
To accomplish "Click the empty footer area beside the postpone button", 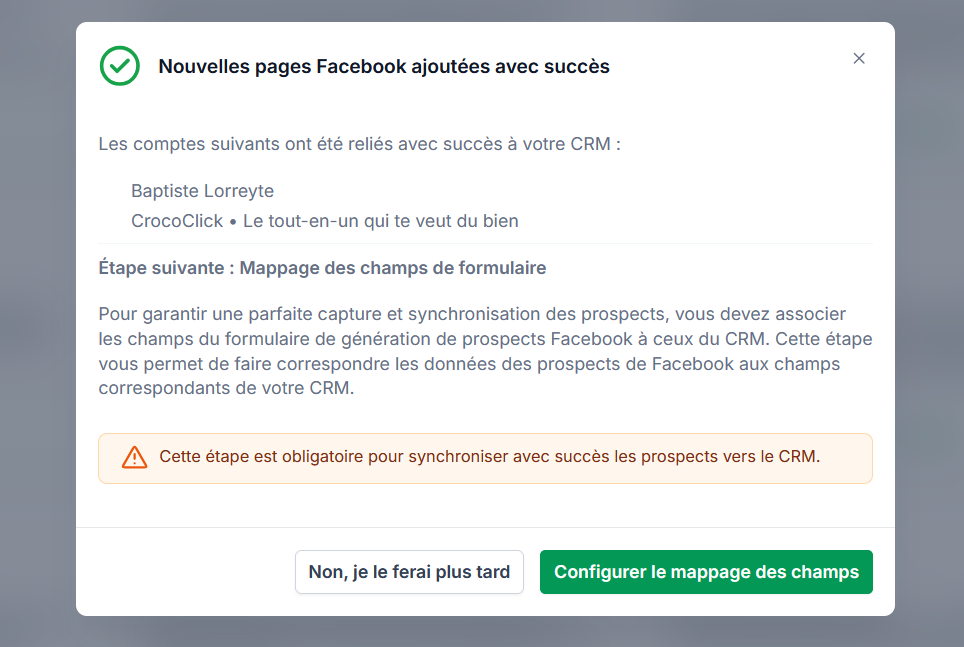I will click(184, 572).
